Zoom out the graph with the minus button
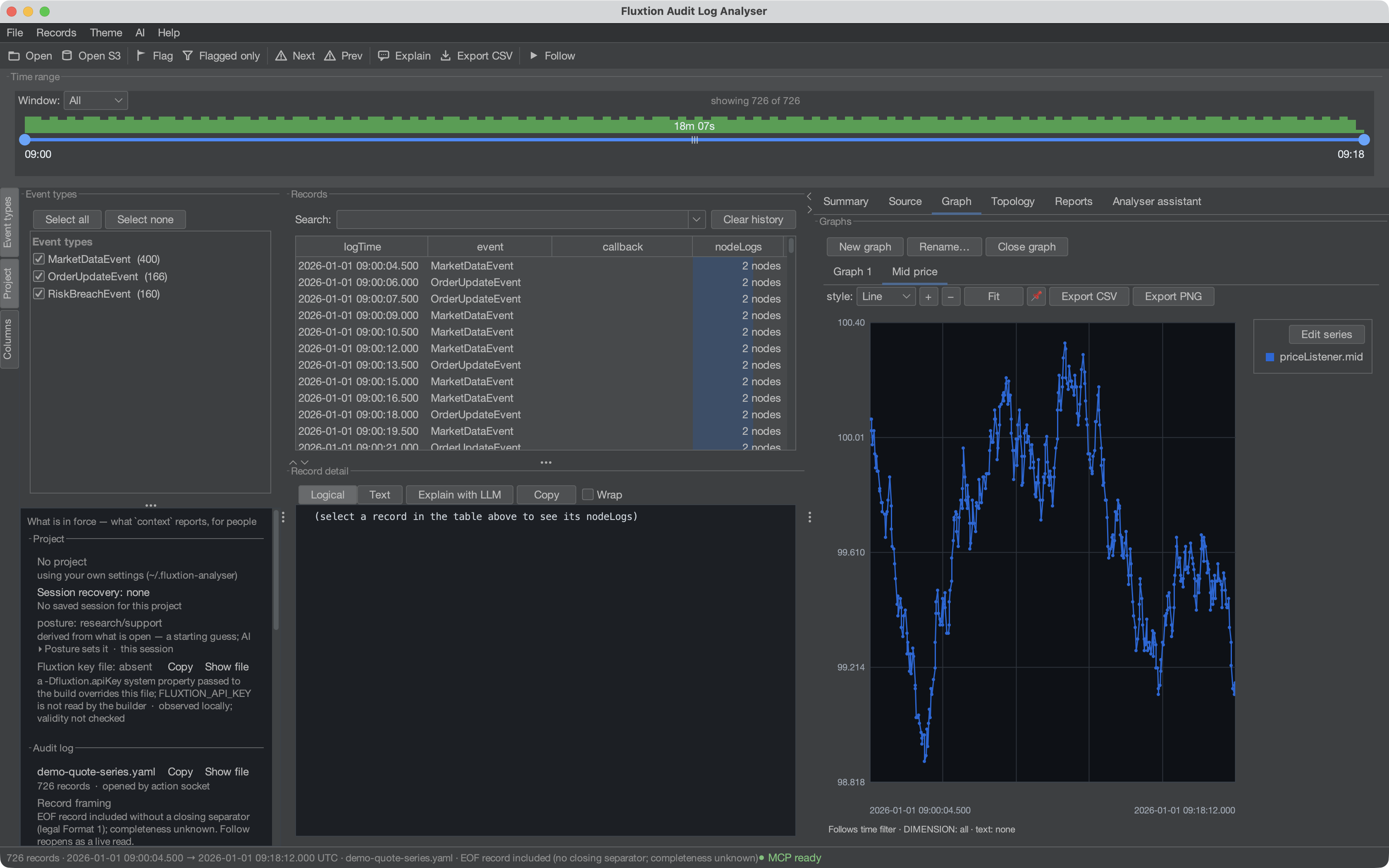This screenshot has height=868, width=1389. pyautogui.click(x=950, y=296)
